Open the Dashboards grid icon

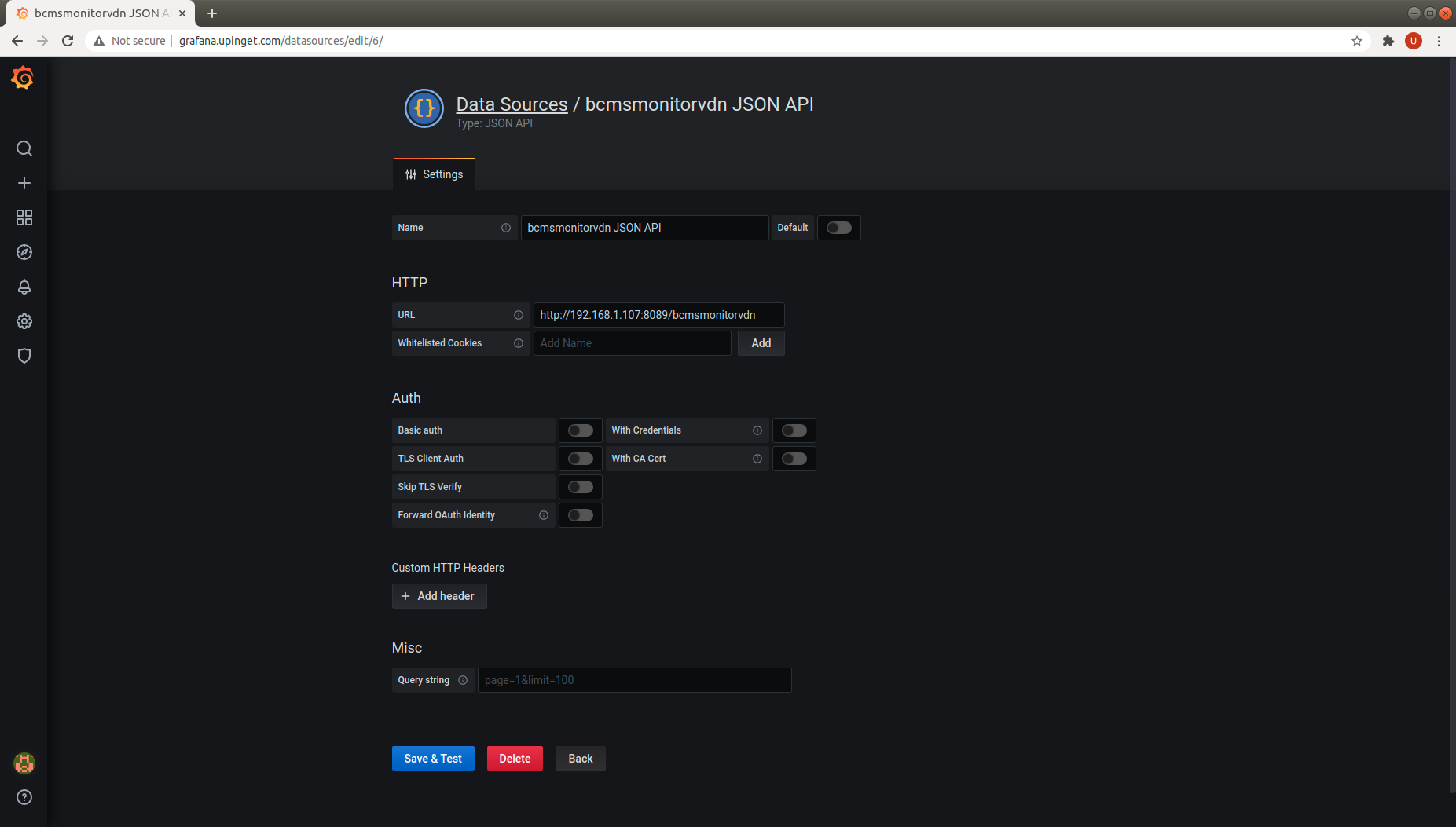[x=24, y=218]
